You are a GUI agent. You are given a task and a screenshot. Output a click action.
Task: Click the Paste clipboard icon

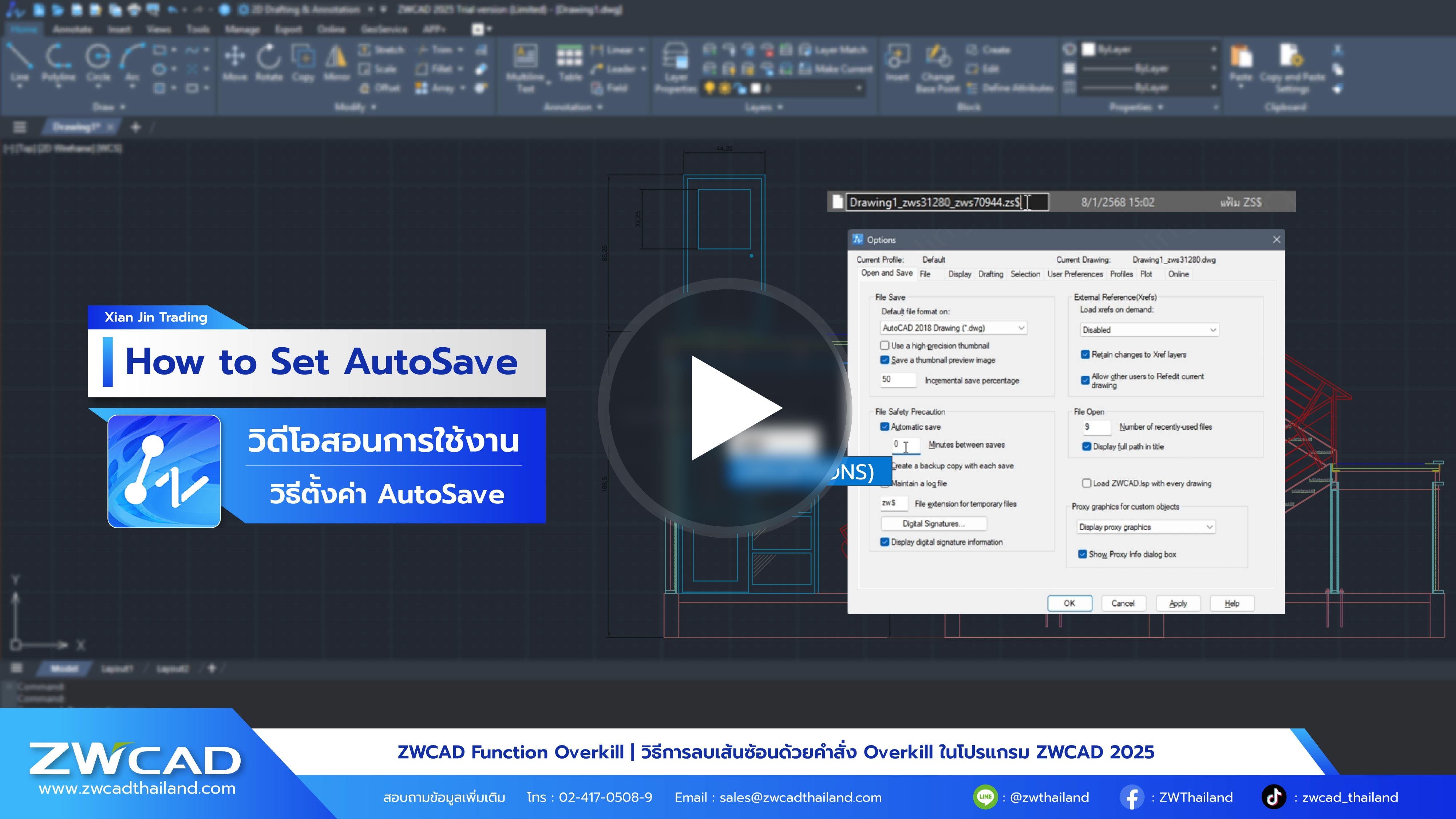[1241, 56]
